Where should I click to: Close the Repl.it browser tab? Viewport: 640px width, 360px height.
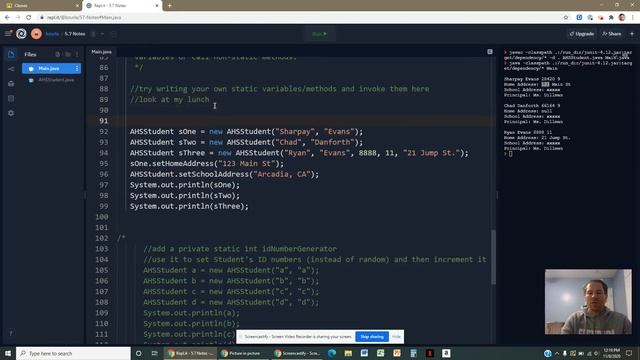click(x=157, y=6)
